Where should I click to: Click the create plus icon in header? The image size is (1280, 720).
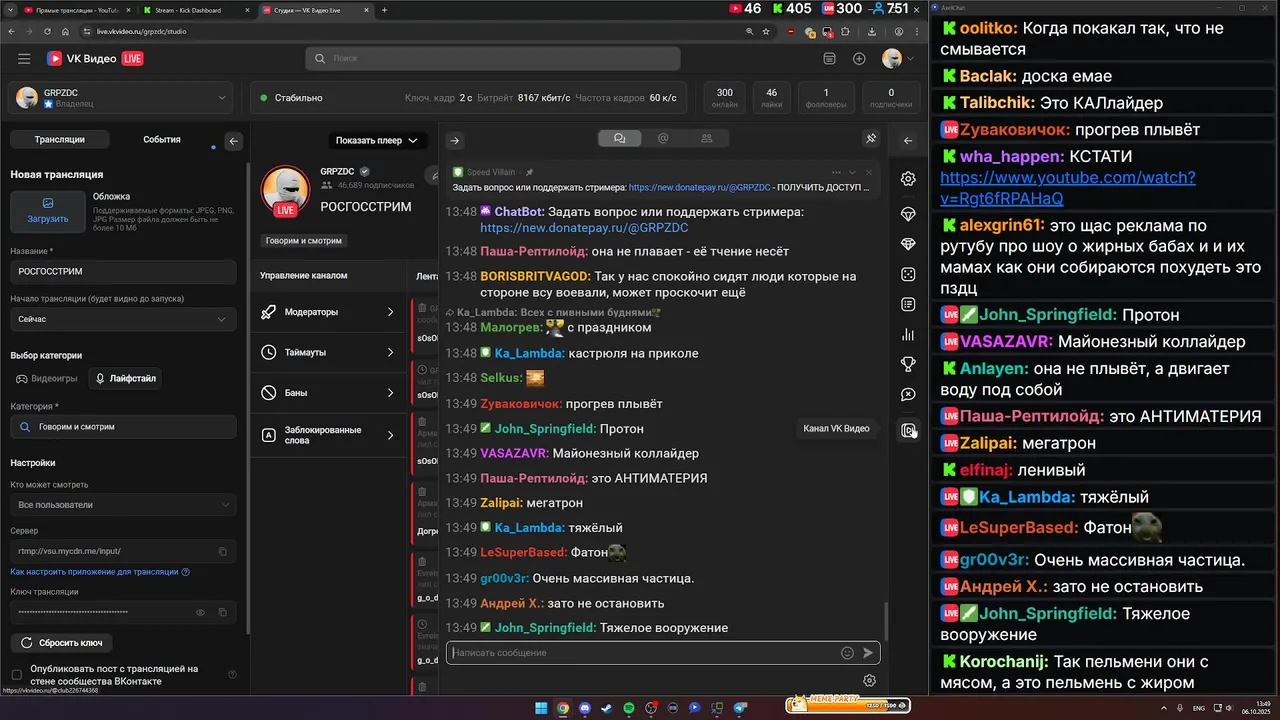point(859,59)
